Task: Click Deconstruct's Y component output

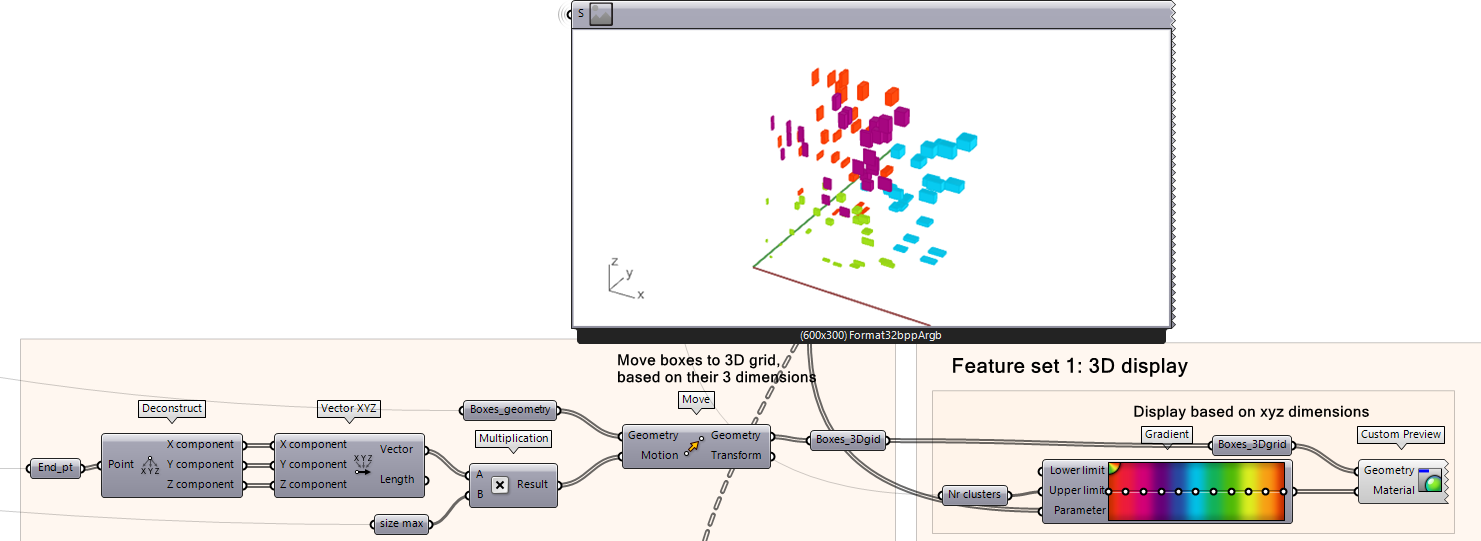Action: click(x=200, y=464)
